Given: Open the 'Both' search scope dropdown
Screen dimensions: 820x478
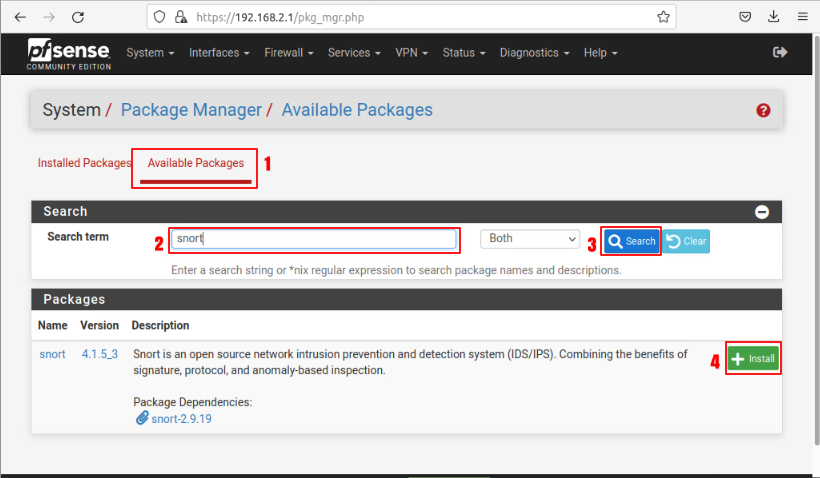Looking at the screenshot, I should pyautogui.click(x=530, y=239).
